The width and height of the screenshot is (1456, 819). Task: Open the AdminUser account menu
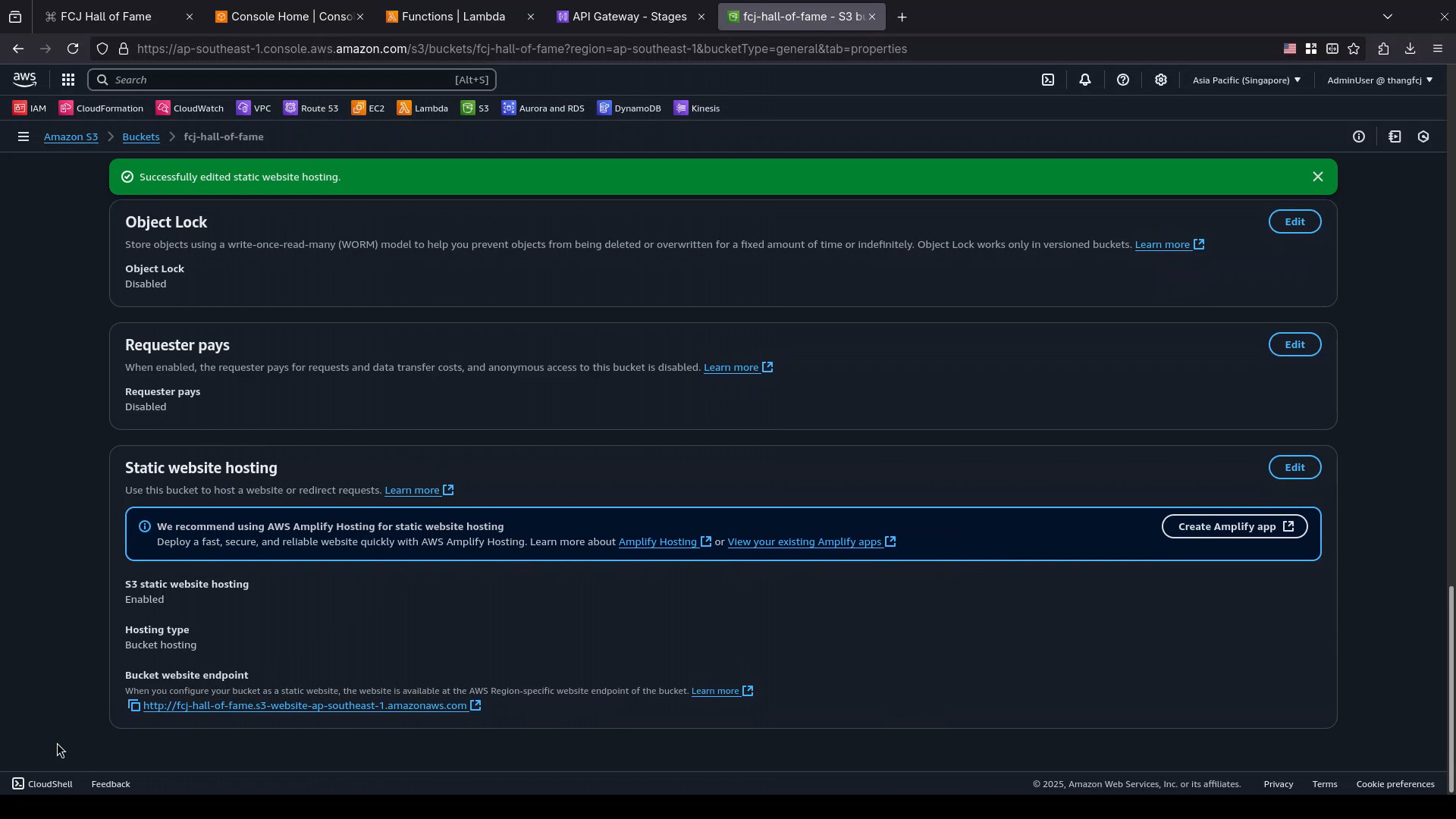click(1379, 80)
